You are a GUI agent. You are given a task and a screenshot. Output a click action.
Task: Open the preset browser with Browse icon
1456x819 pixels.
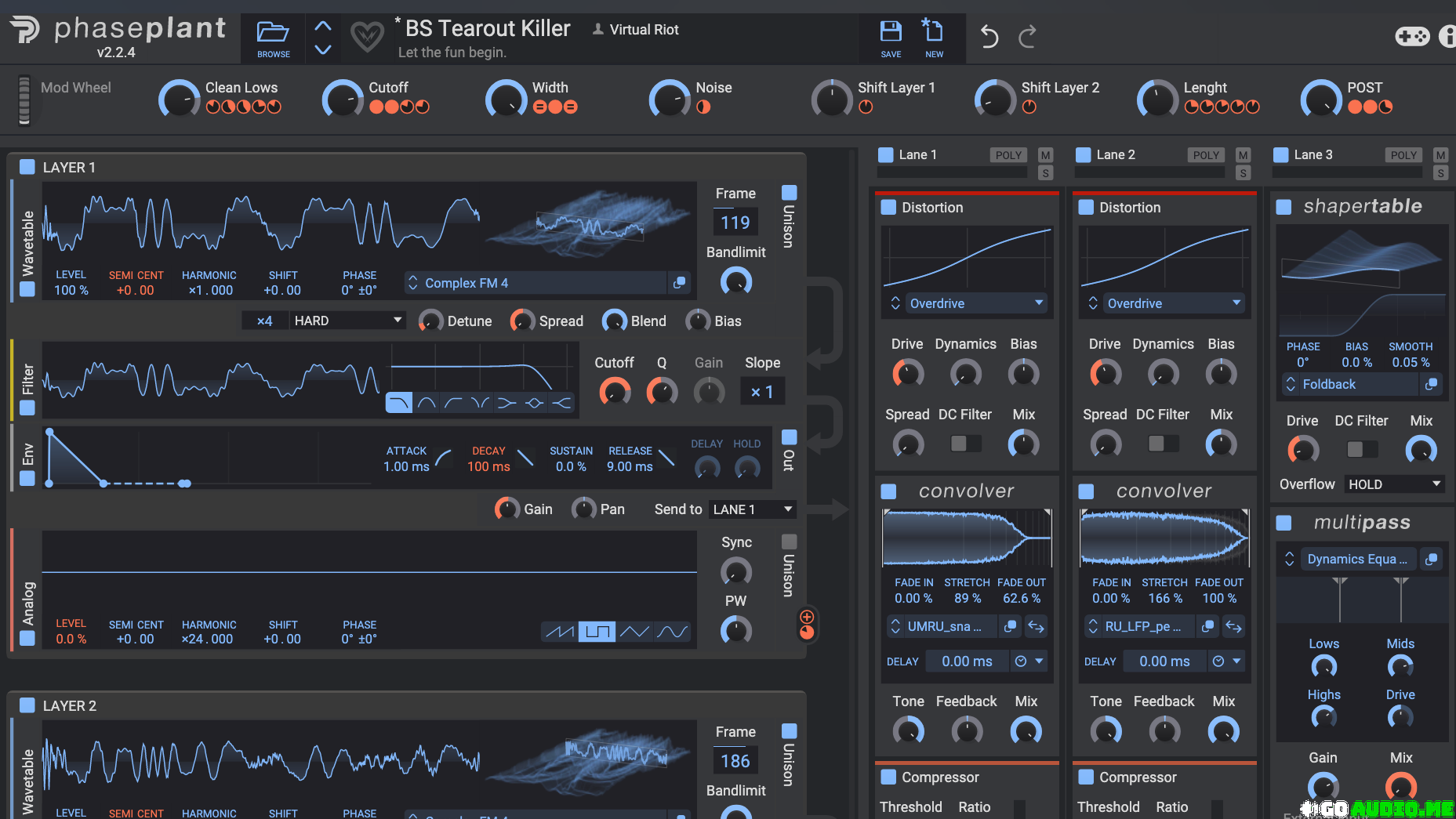point(273,38)
